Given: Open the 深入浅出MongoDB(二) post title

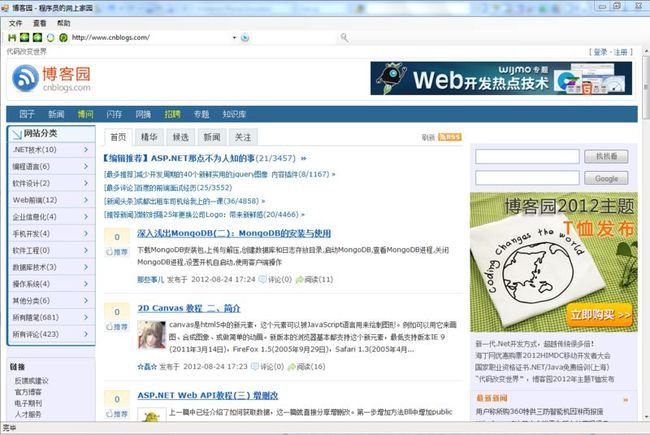Looking at the screenshot, I should click(x=234, y=233).
